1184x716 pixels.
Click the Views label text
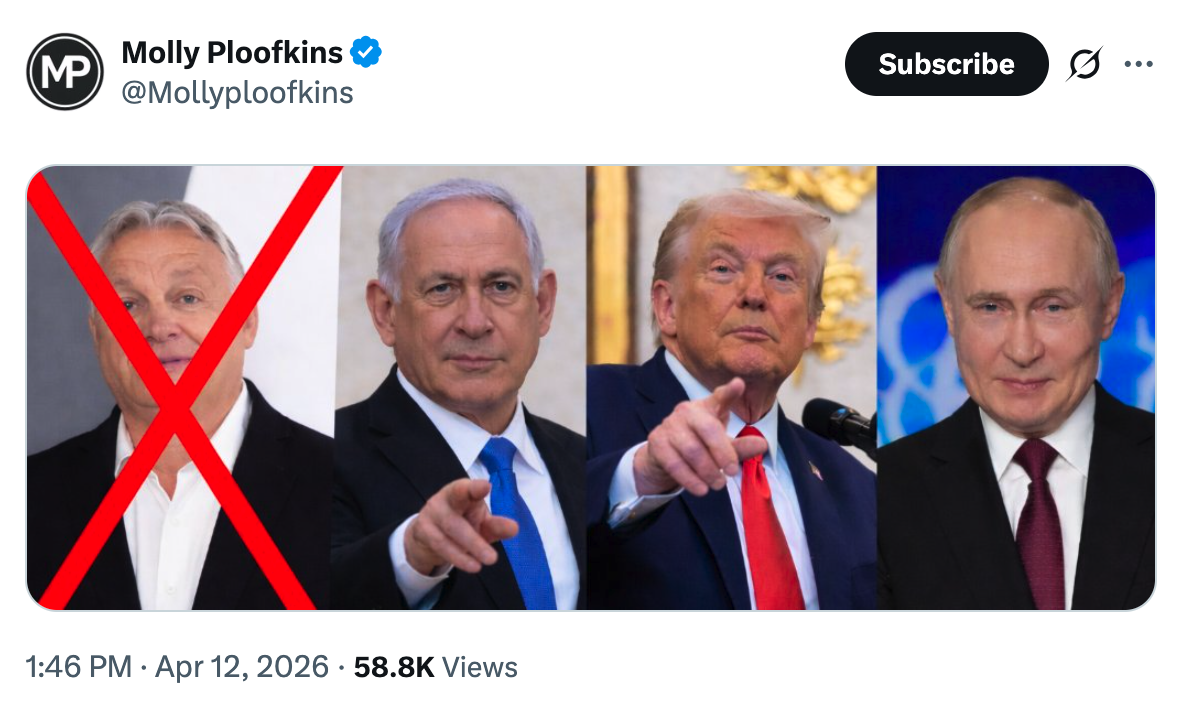click(x=480, y=667)
